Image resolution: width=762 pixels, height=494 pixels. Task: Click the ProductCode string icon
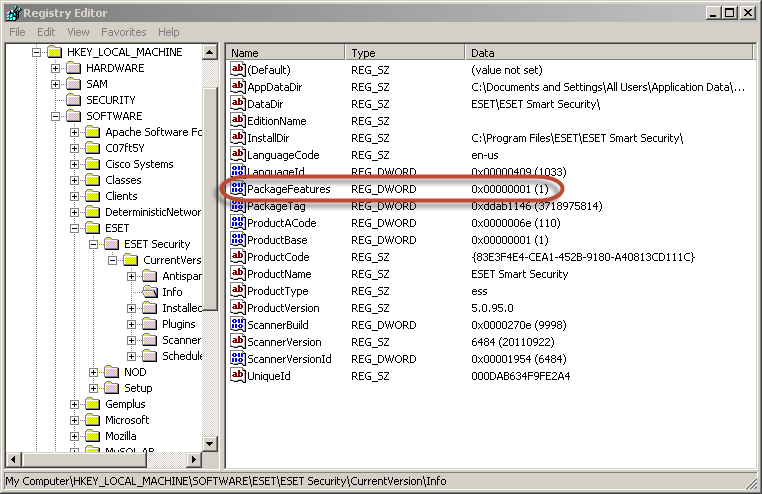[238, 256]
